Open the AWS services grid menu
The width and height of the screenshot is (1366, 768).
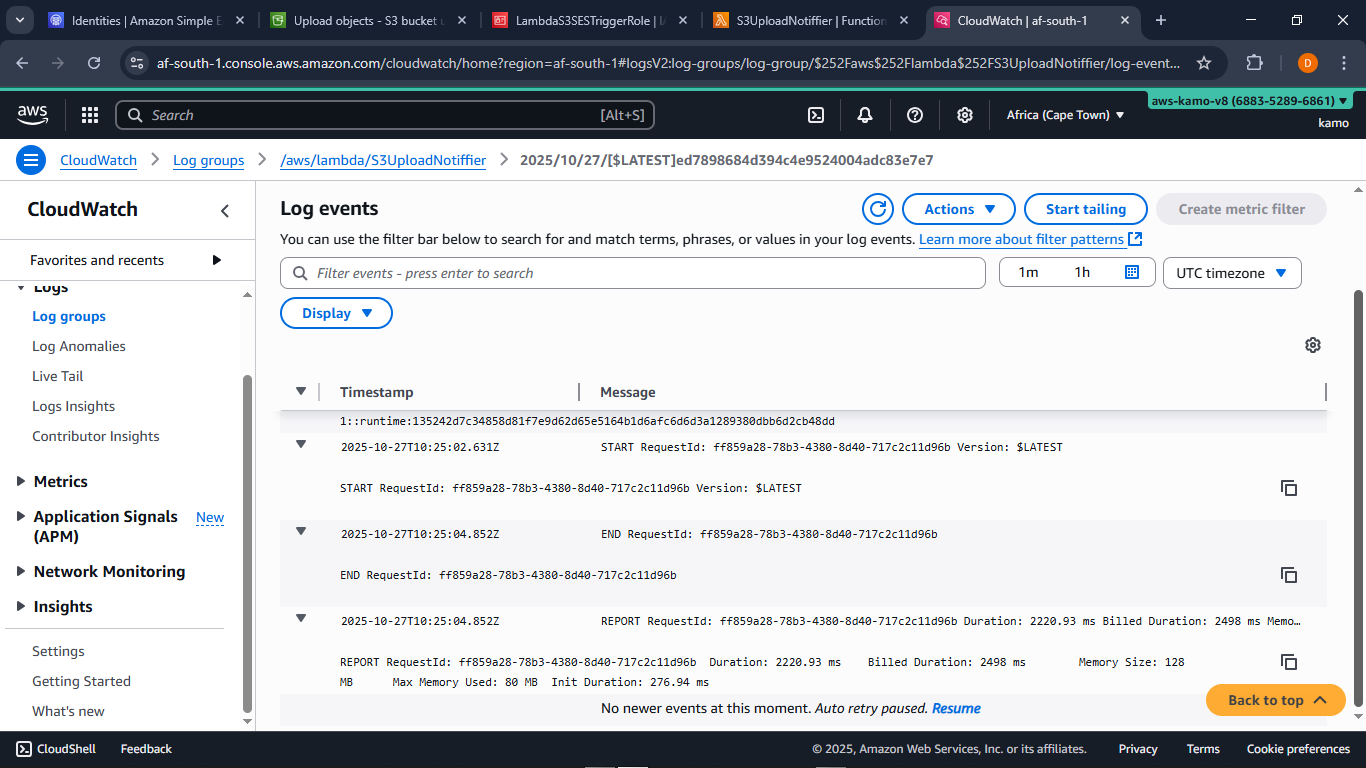tap(89, 115)
